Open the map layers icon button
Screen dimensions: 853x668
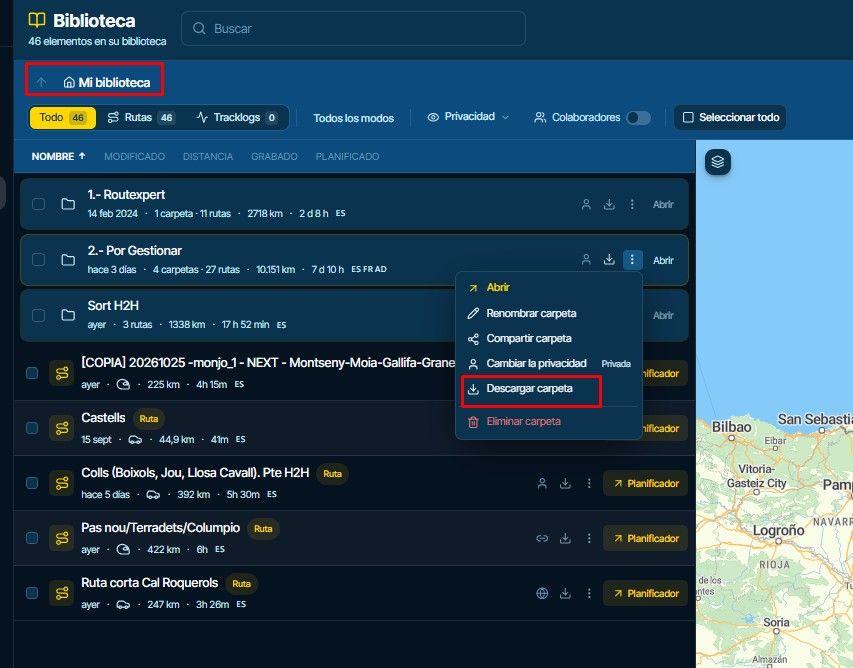(718, 162)
